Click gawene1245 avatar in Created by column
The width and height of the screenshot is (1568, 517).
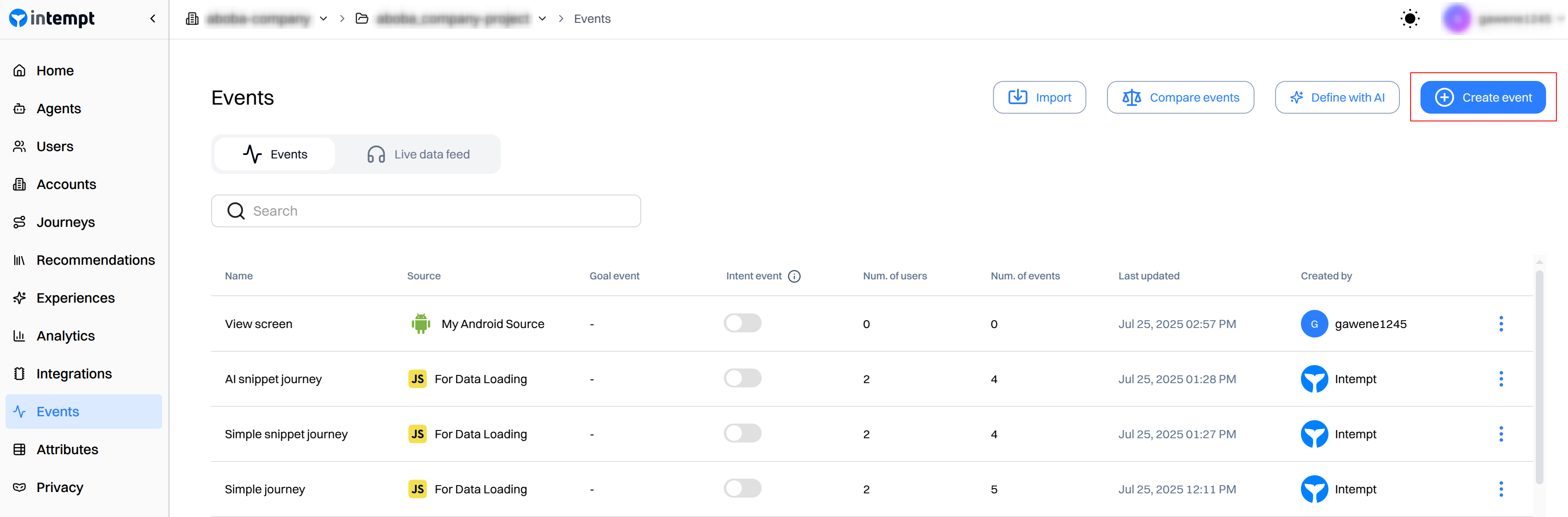tap(1314, 324)
